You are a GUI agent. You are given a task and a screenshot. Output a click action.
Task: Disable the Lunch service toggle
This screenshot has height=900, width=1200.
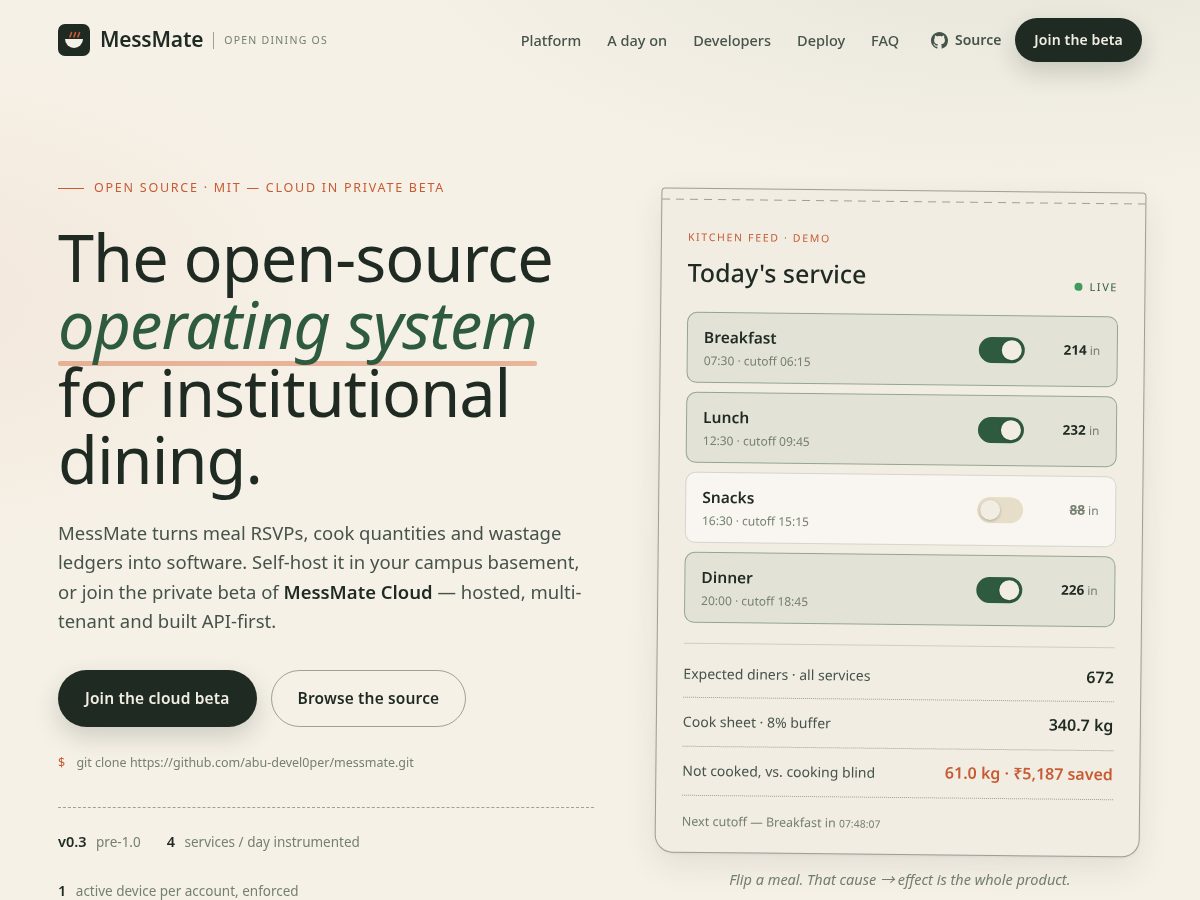coord(1001,430)
